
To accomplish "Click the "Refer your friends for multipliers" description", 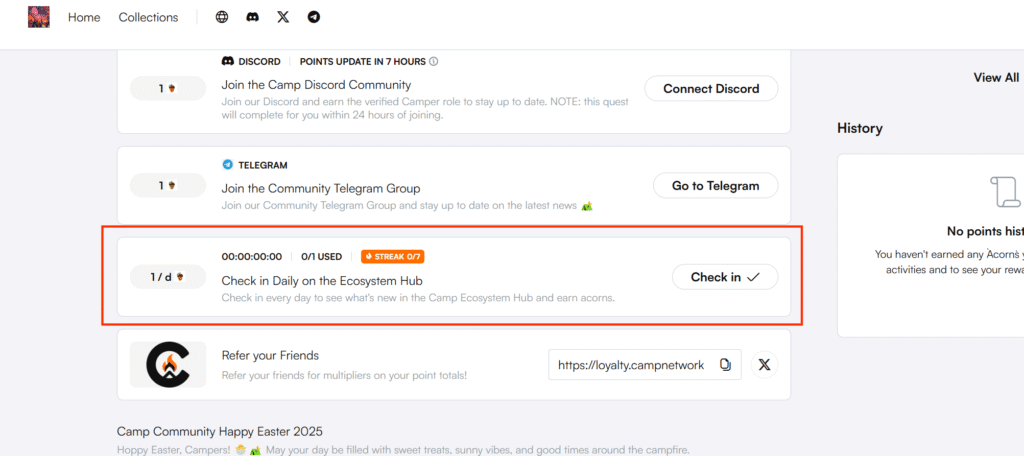I will tap(344, 376).
